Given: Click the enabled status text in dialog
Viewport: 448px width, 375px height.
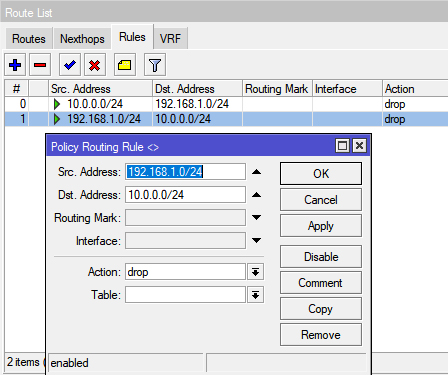Looking at the screenshot, I should tap(69, 363).
